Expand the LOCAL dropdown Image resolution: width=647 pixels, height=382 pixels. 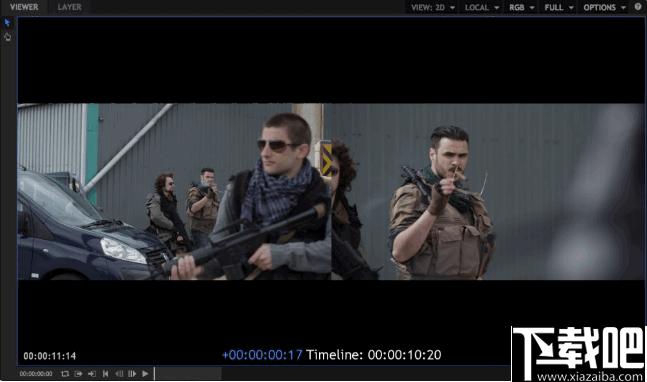[482, 7]
